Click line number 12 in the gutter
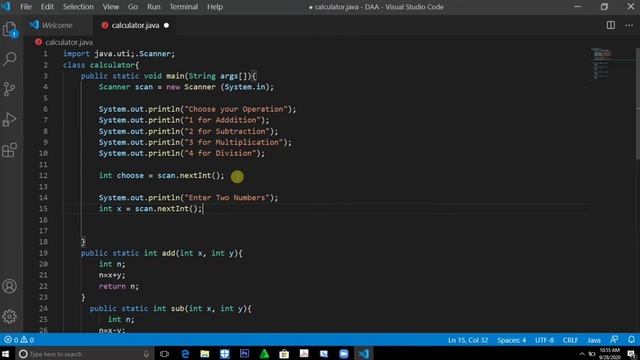Screen dimensions: 640x360 43,176
